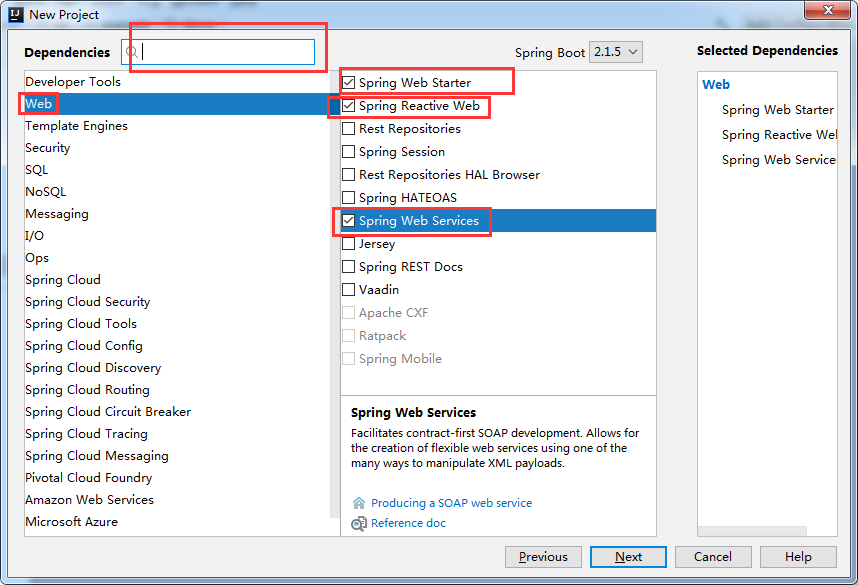The width and height of the screenshot is (858, 585).
Task: Close the New Project dialog
Action: (828, 10)
